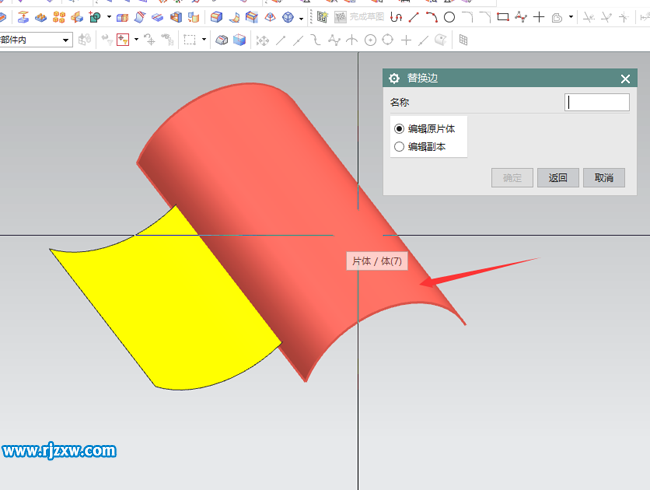
Task: Click the Point plus-sign tool
Action: [x=539, y=17]
